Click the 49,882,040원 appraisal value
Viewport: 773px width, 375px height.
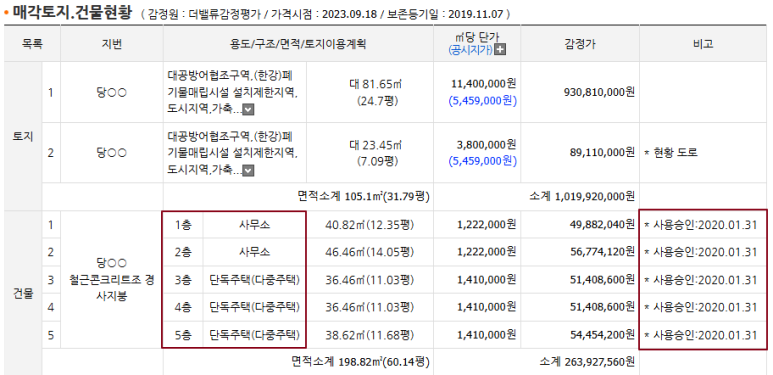coord(602,225)
